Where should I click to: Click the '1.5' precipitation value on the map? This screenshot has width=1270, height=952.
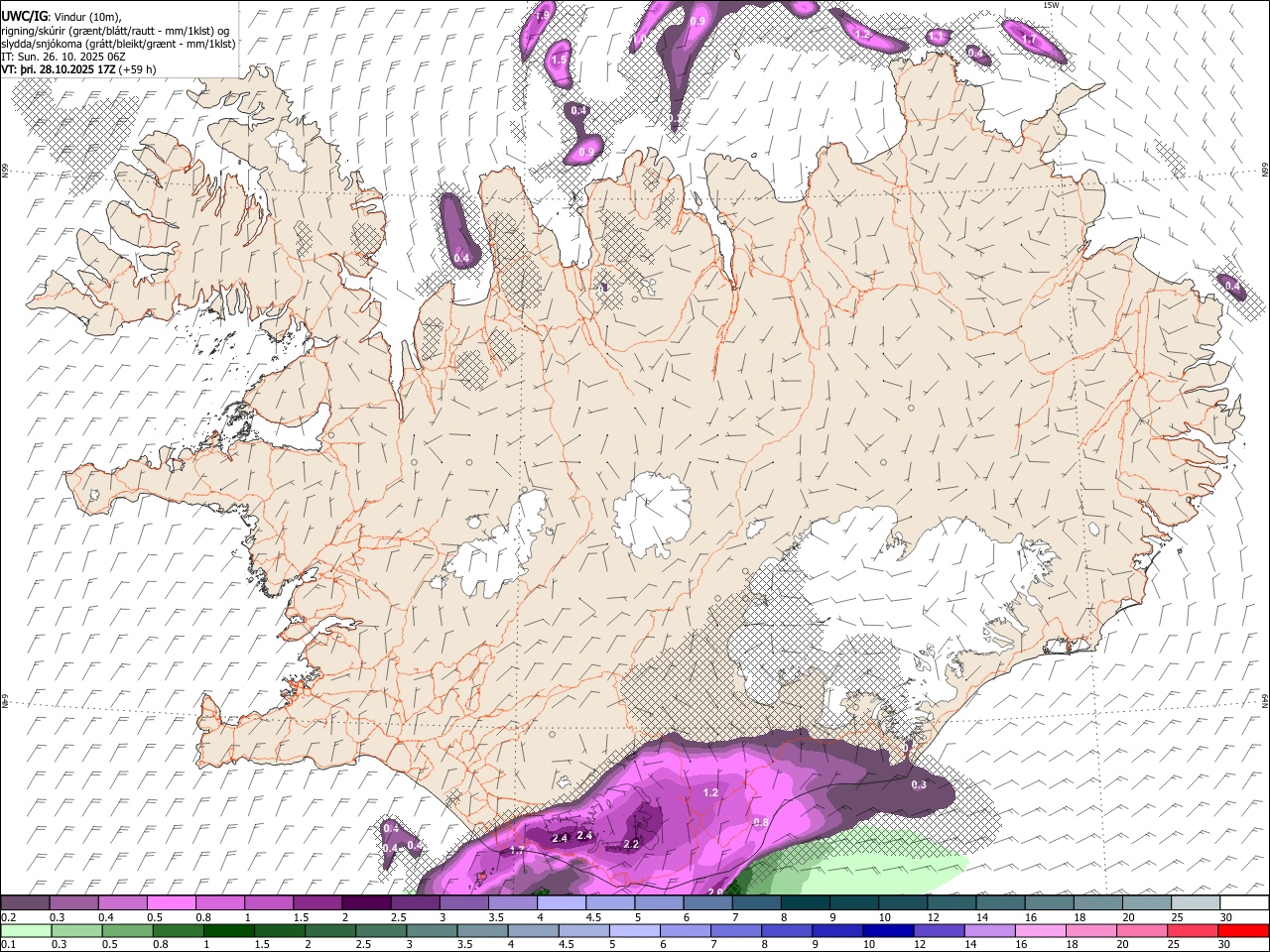pos(559,60)
